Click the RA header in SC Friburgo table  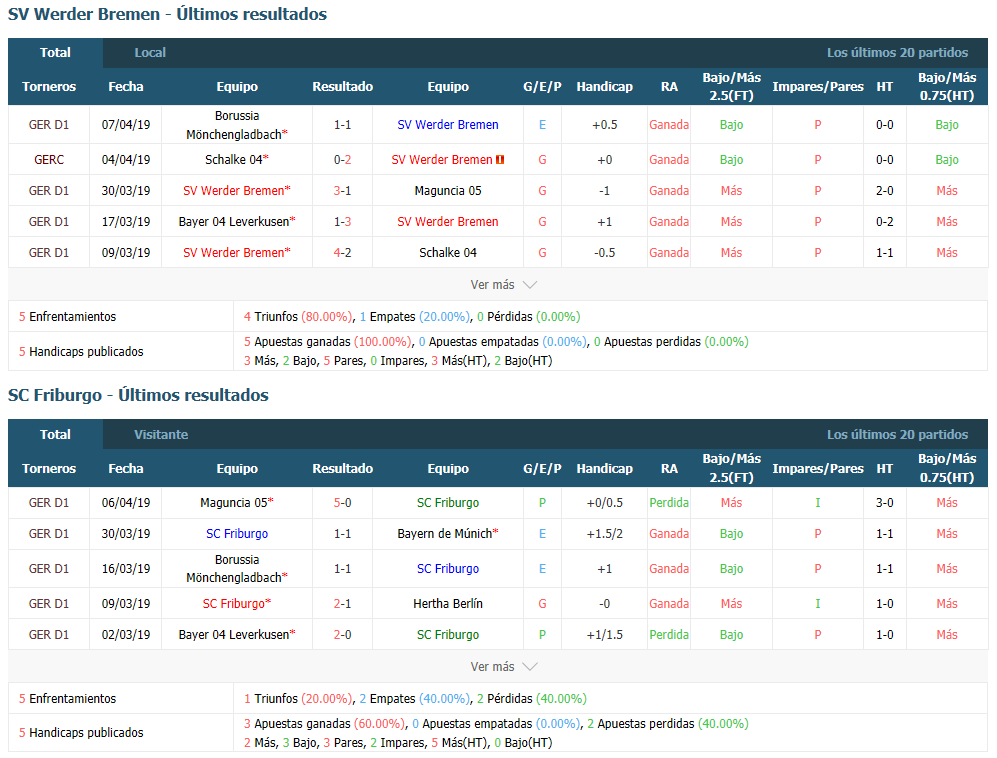pyautogui.click(x=669, y=469)
